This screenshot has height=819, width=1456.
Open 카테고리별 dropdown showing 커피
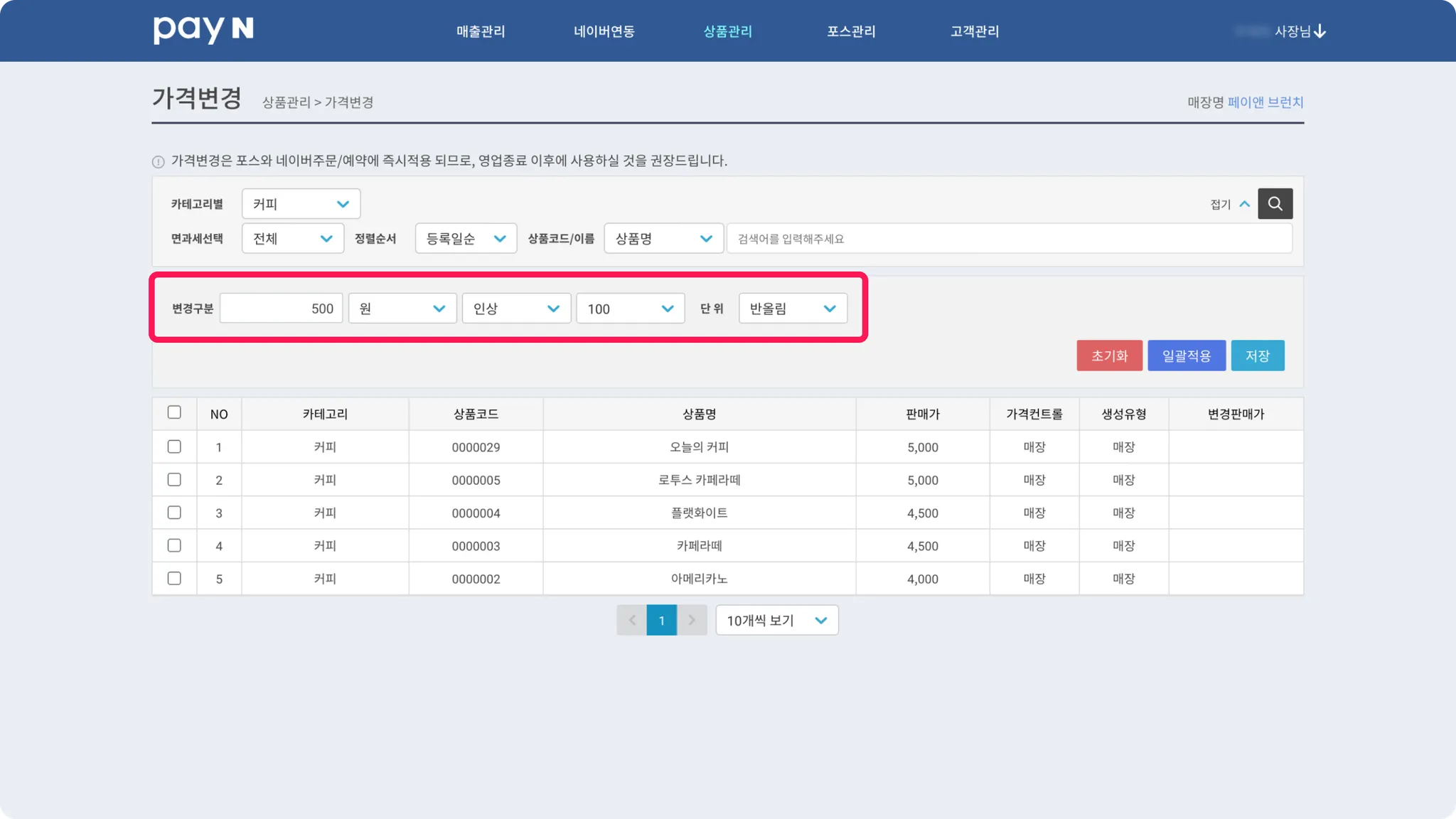pos(301,204)
